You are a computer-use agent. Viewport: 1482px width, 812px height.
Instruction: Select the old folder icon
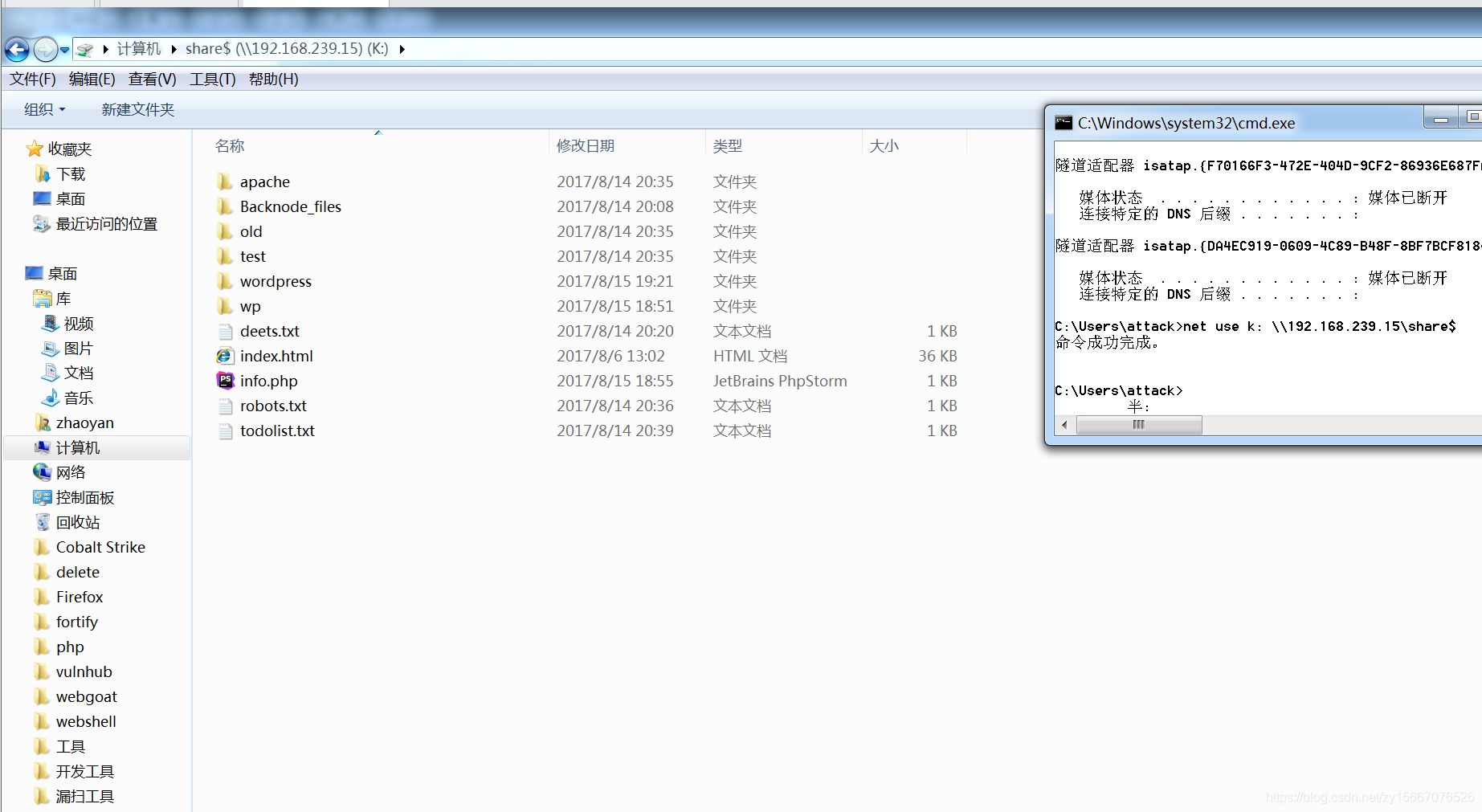point(225,231)
